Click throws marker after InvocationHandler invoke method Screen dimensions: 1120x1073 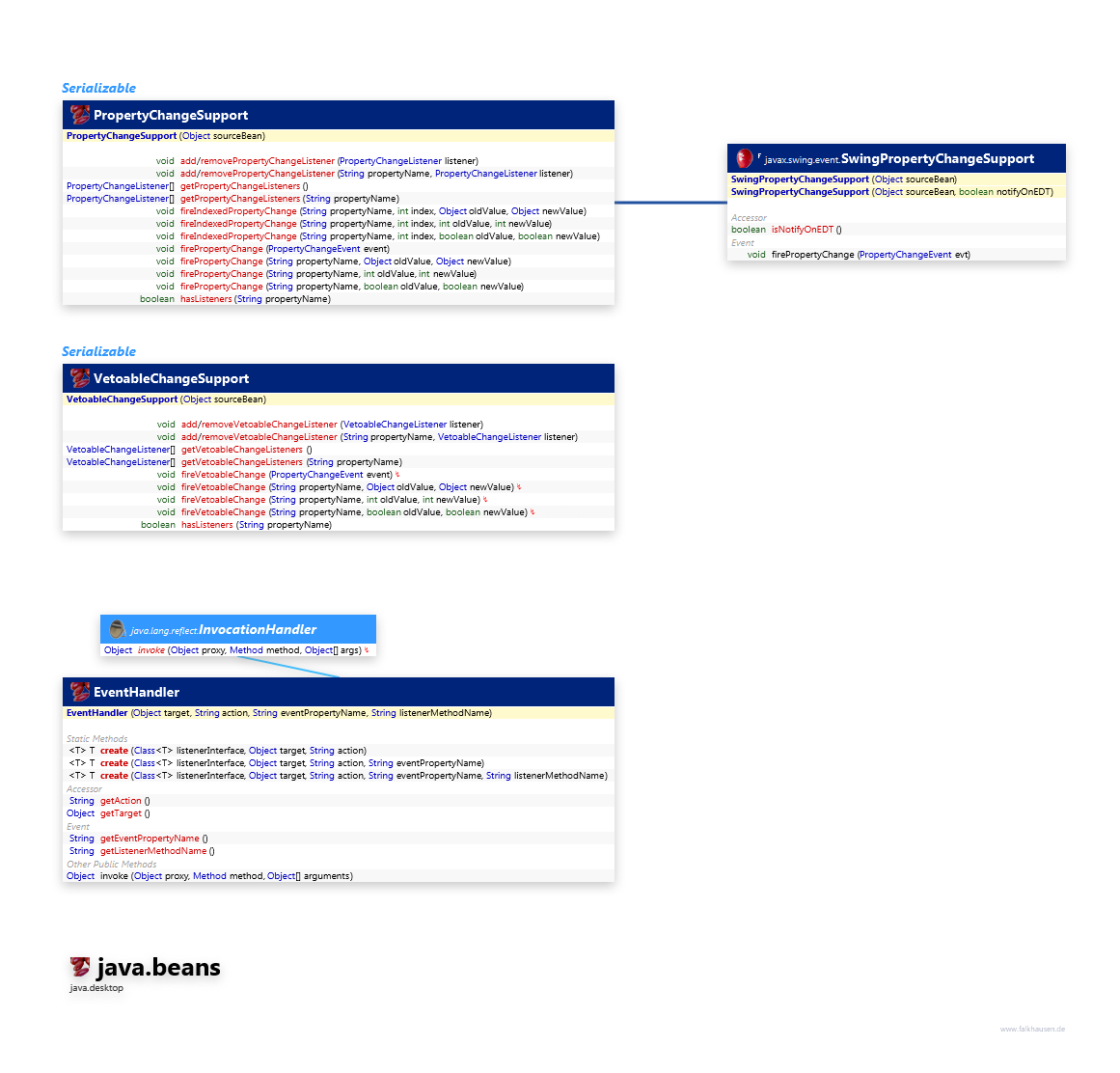(367, 650)
